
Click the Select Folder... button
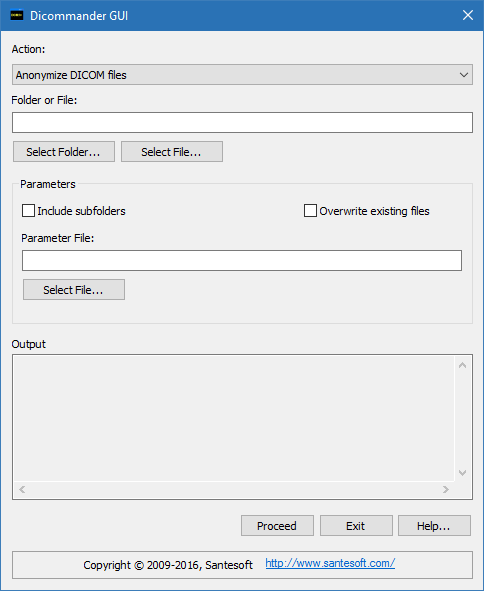pos(64,152)
